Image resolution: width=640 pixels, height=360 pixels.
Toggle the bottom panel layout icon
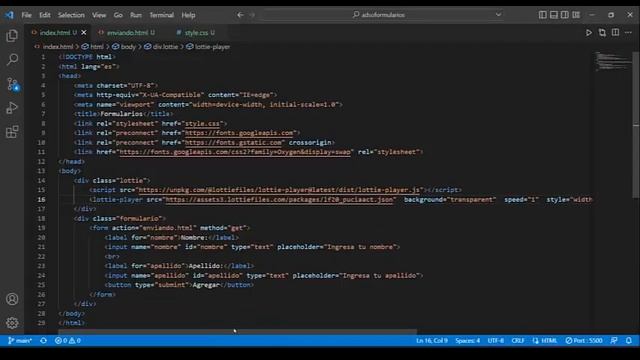pyautogui.click(x=553, y=15)
